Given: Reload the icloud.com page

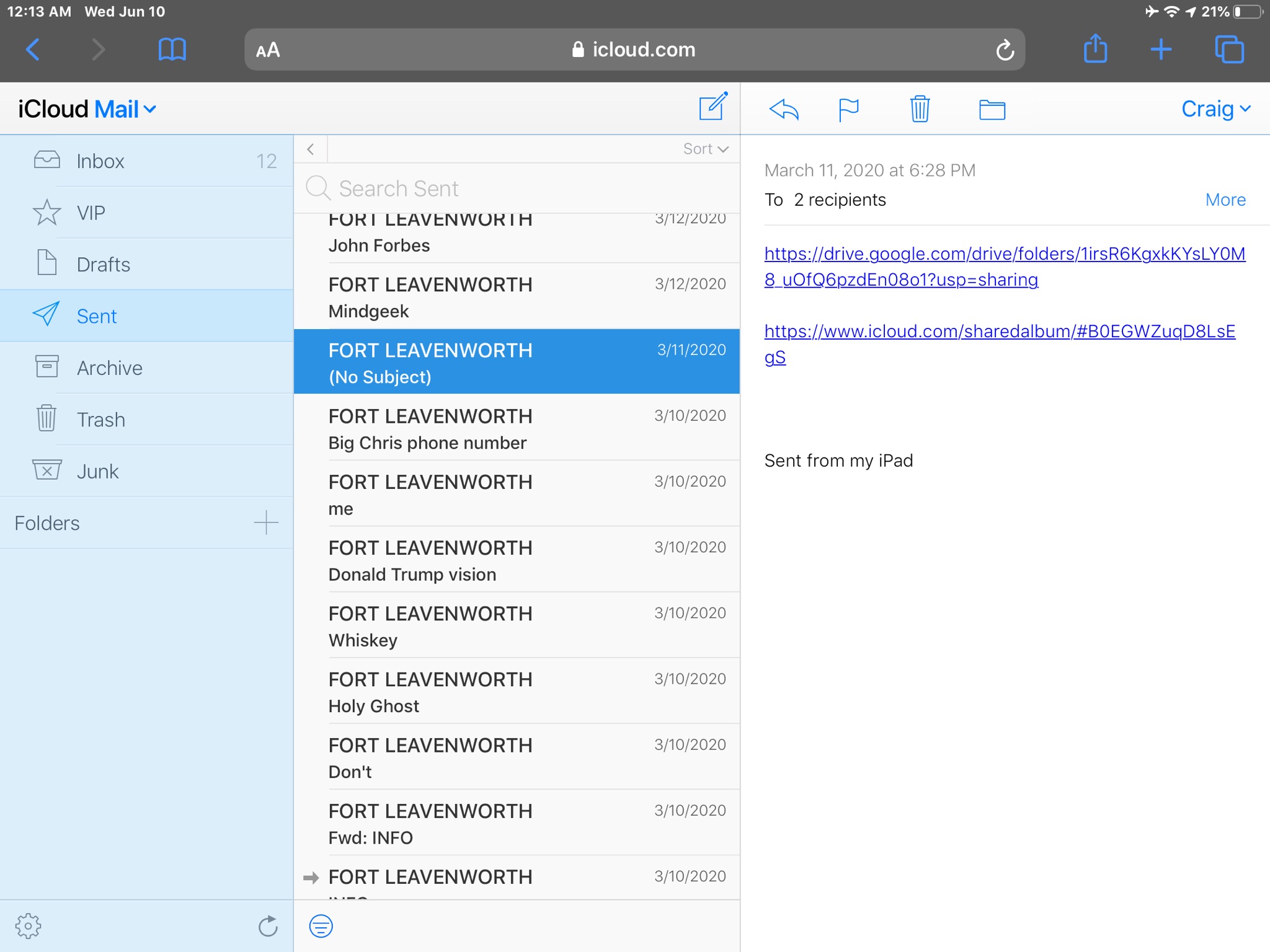Looking at the screenshot, I should pyautogui.click(x=1005, y=50).
